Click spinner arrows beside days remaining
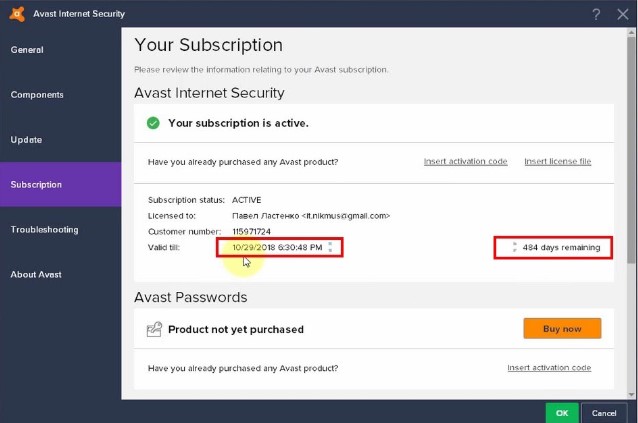638x423 pixels. [515, 247]
